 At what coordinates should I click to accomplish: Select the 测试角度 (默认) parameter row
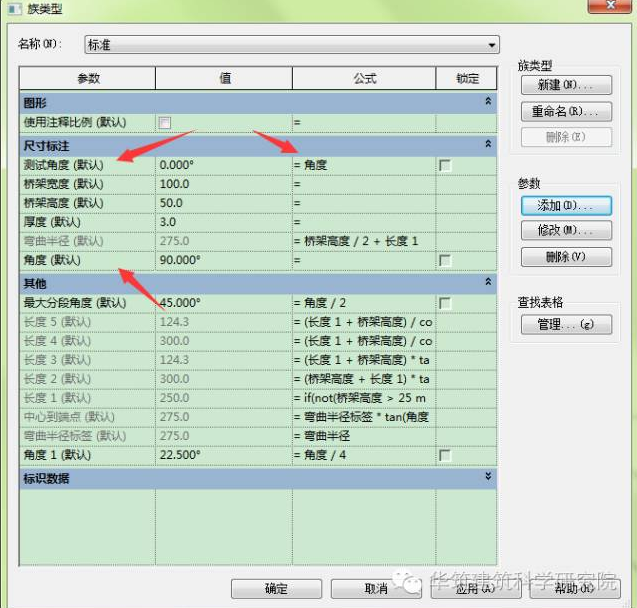click(x=87, y=165)
